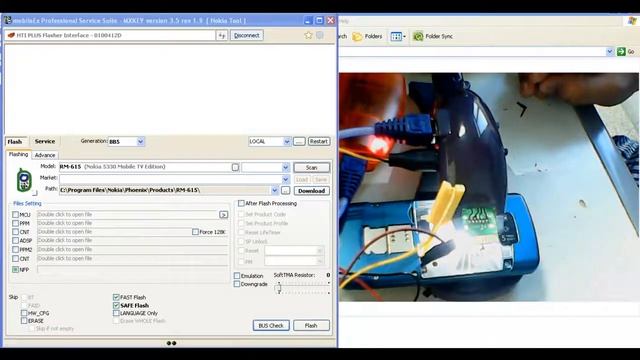This screenshot has height=360, width=640.
Task: Toggle the NFP checkbox
Action: tap(16, 270)
